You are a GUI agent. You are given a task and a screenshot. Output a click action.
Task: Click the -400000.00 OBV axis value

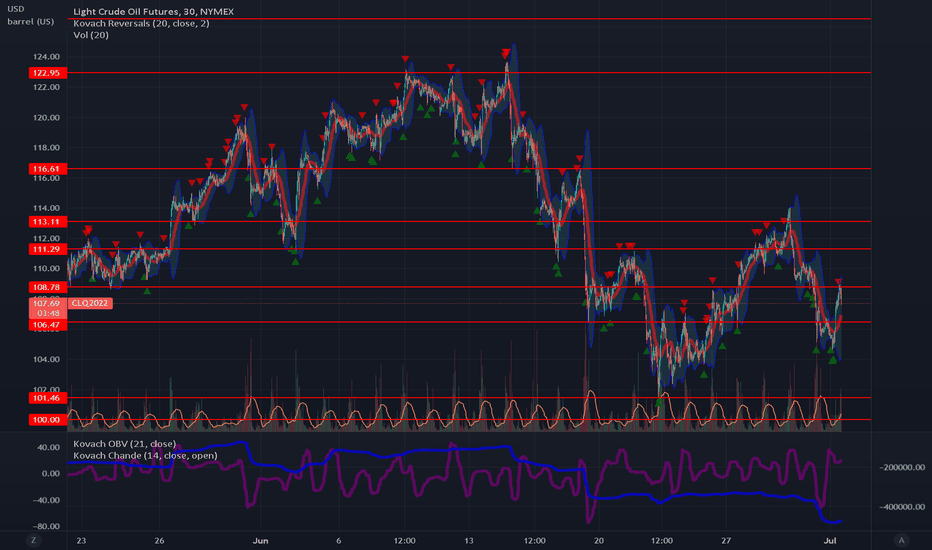[x=902, y=507]
